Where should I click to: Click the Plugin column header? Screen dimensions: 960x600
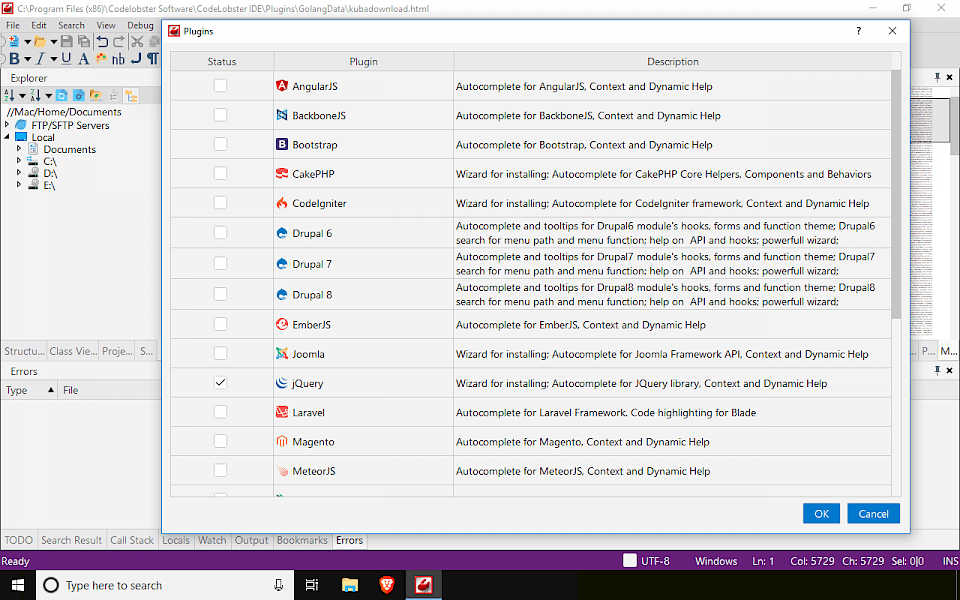[x=364, y=61]
